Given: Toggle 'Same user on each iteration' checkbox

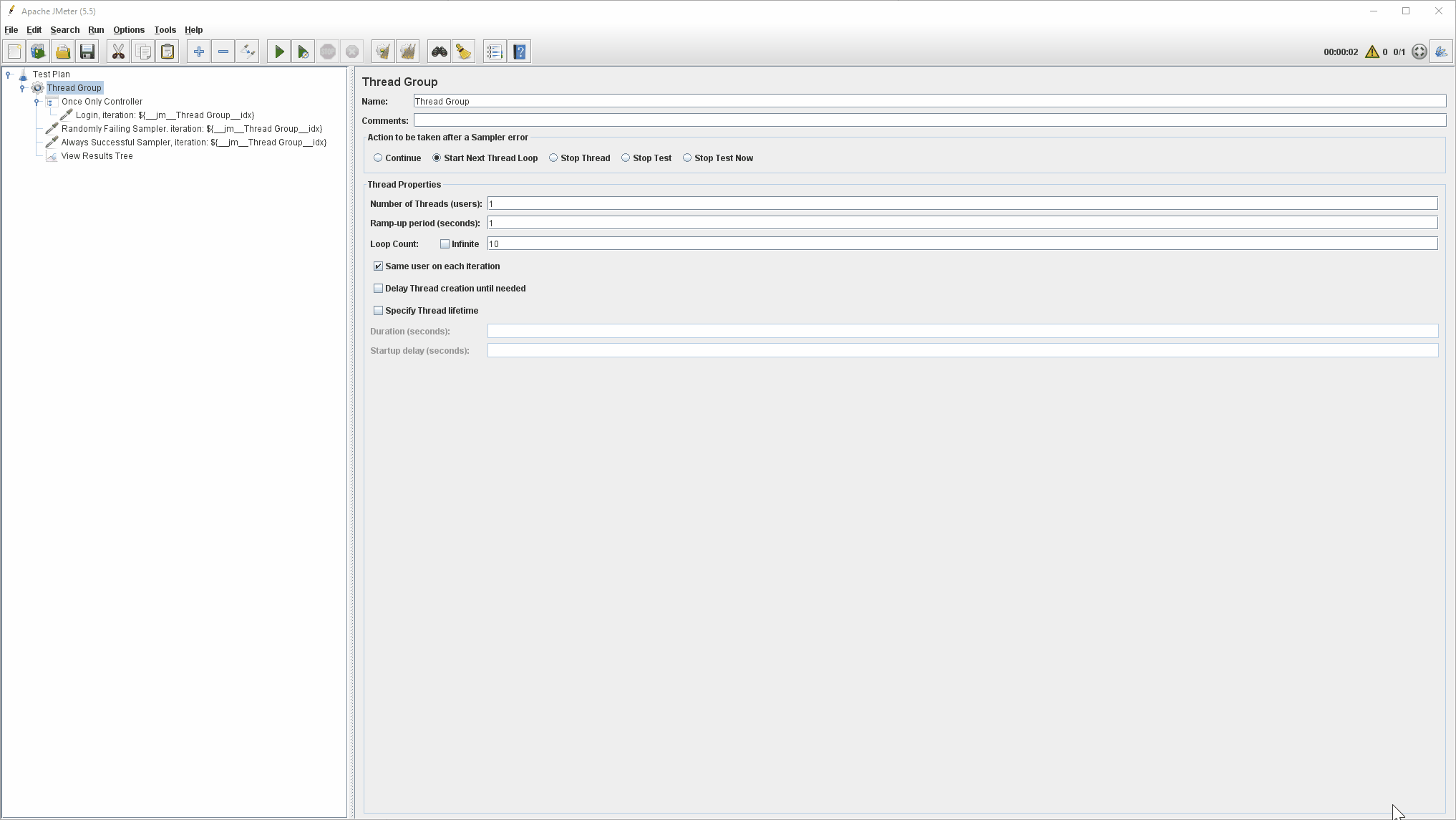Looking at the screenshot, I should pos(378,266).
